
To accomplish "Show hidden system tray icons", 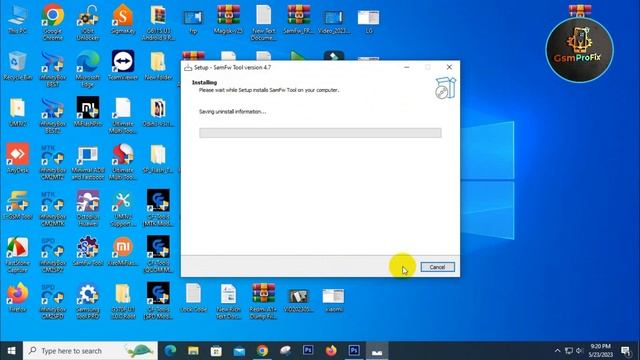I will click(x=557, y=351).
